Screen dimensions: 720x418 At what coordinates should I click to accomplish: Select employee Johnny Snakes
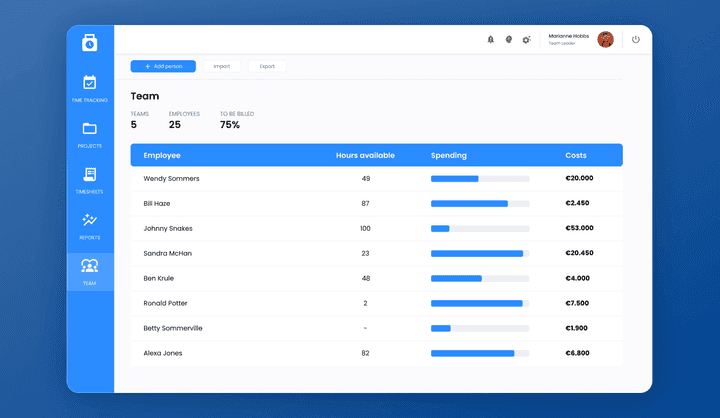pos(168,229)
